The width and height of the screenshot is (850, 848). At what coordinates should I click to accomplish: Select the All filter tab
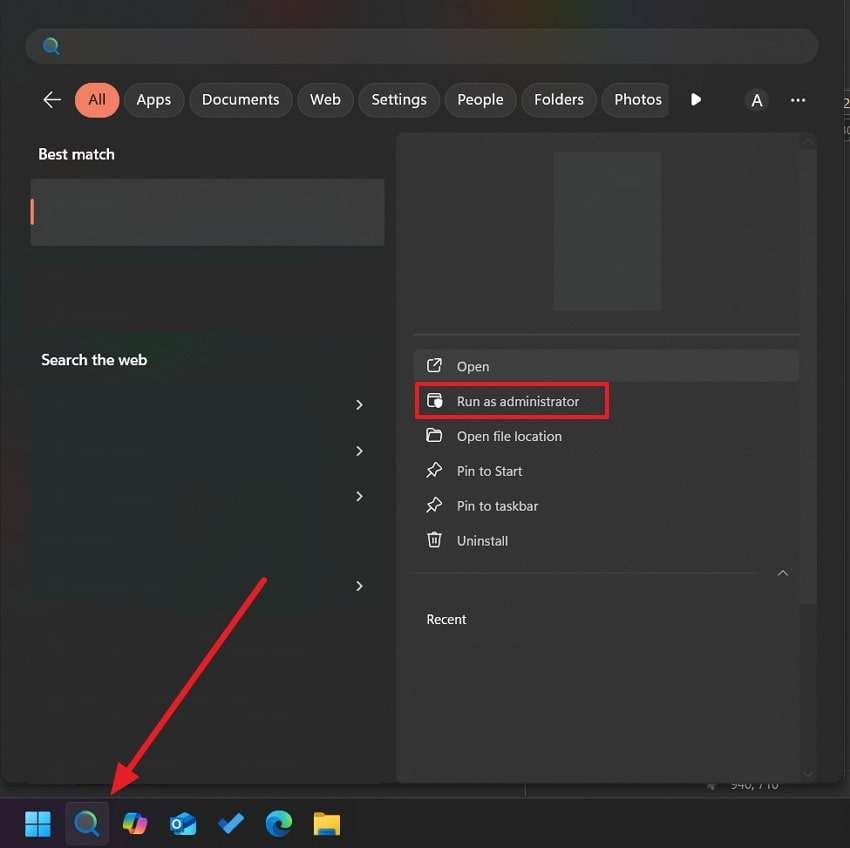(97, 100)
